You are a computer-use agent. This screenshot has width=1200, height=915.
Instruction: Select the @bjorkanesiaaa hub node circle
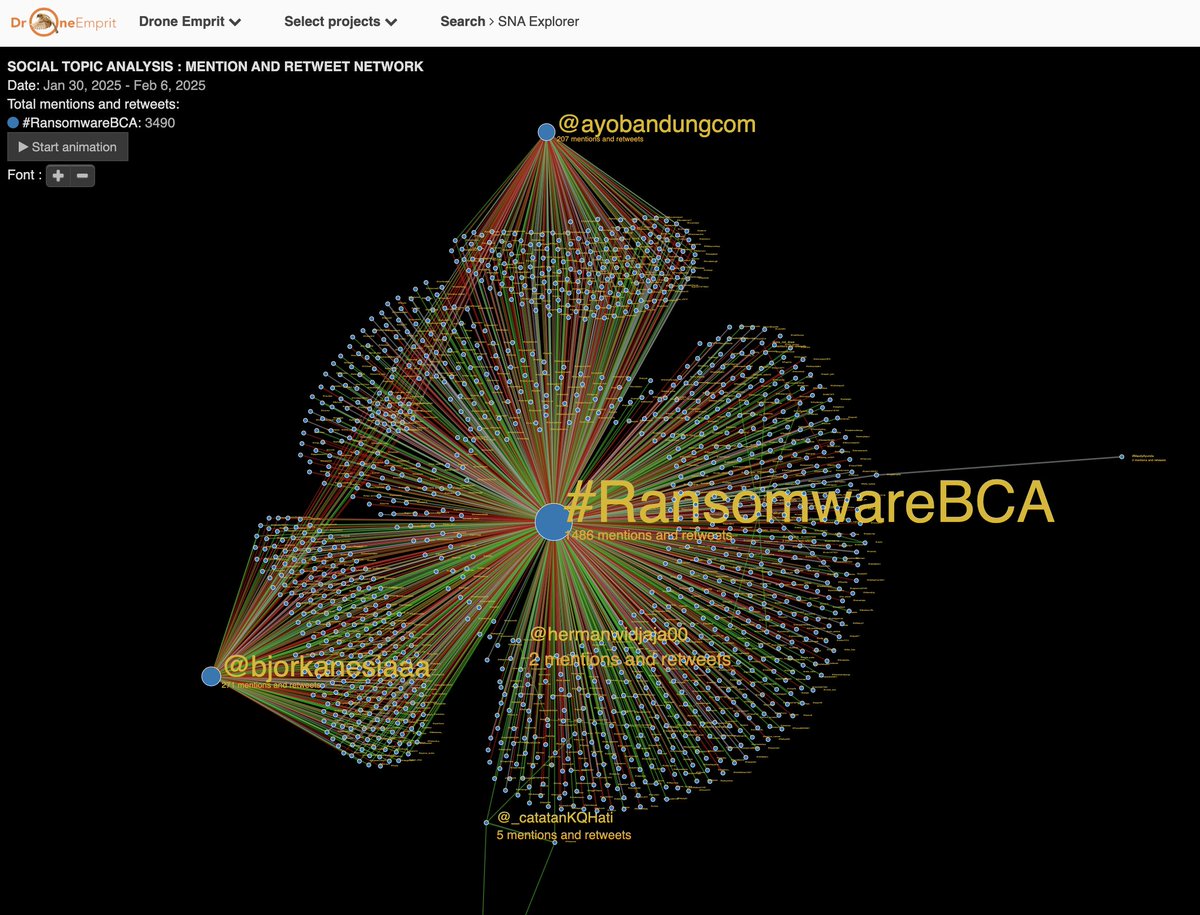coord(211,676)
